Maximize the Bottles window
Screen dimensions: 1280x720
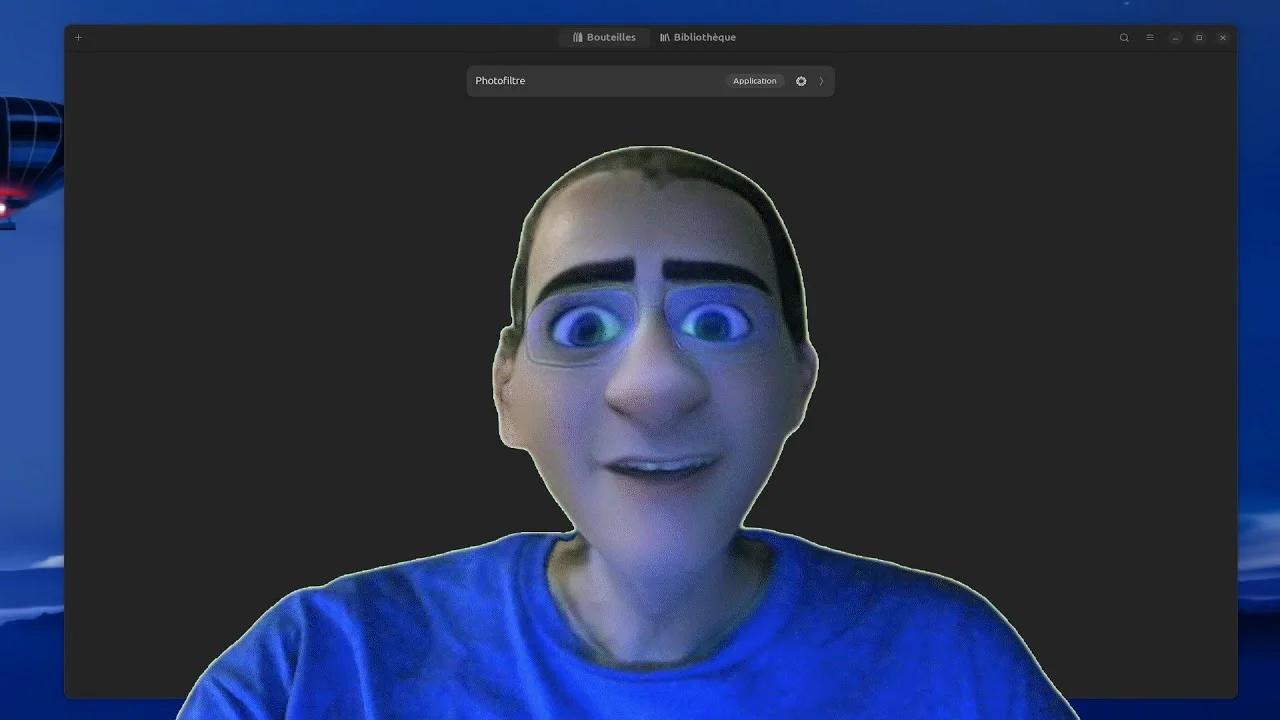click(x=1199, y=38)
